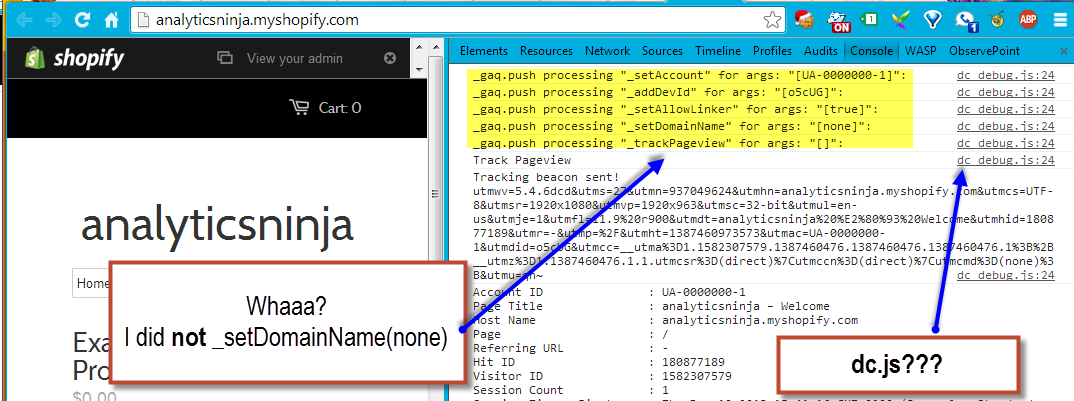Click the colorful feather extension icon
Image resolution: width=1074 pixels, height=401 pixels.
(901, 20)
